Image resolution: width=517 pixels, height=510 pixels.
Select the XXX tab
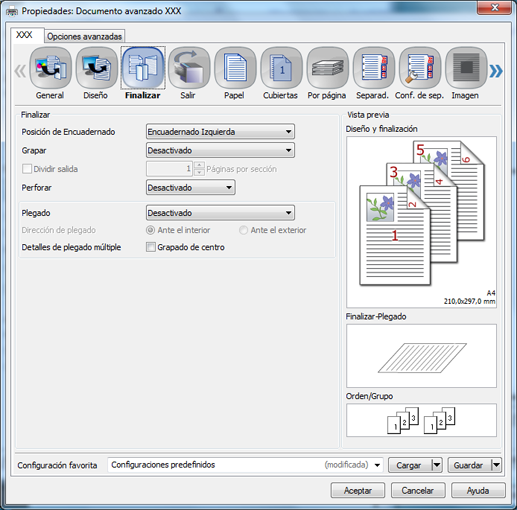click(x=25, y=35)
